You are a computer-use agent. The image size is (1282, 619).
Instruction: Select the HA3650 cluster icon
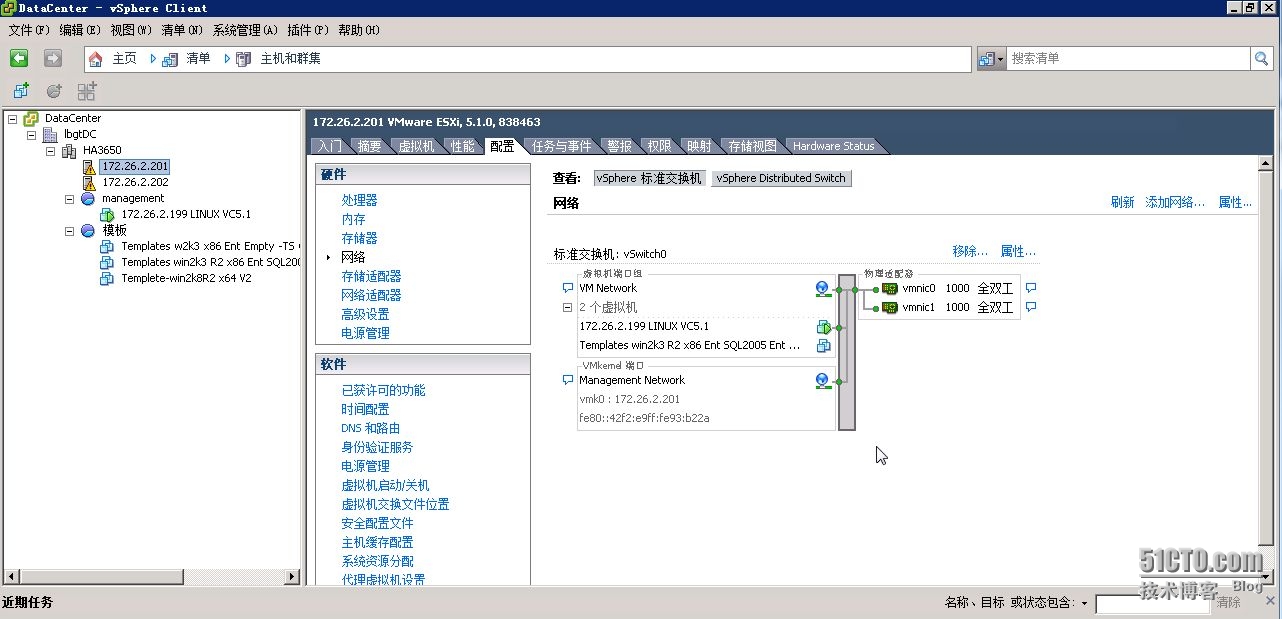tap(69, 150)
